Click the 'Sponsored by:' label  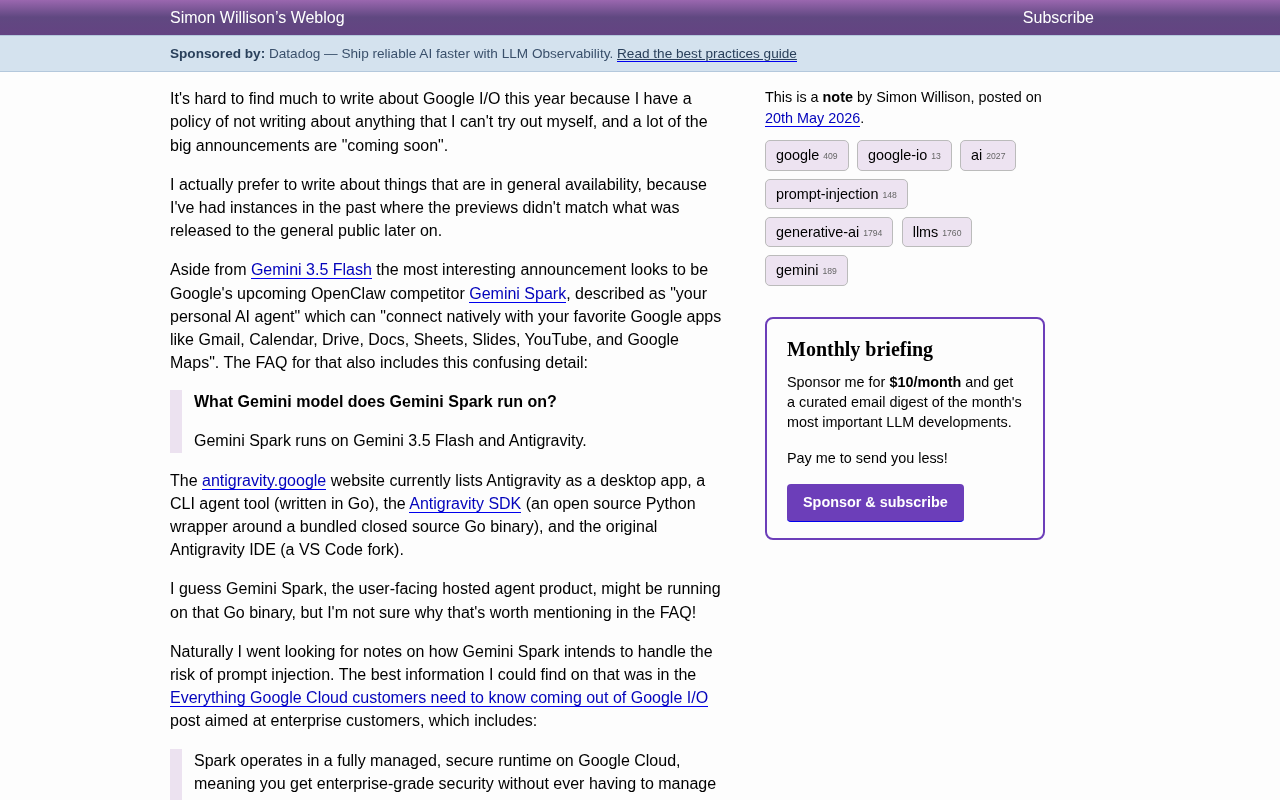pos(218,54)
